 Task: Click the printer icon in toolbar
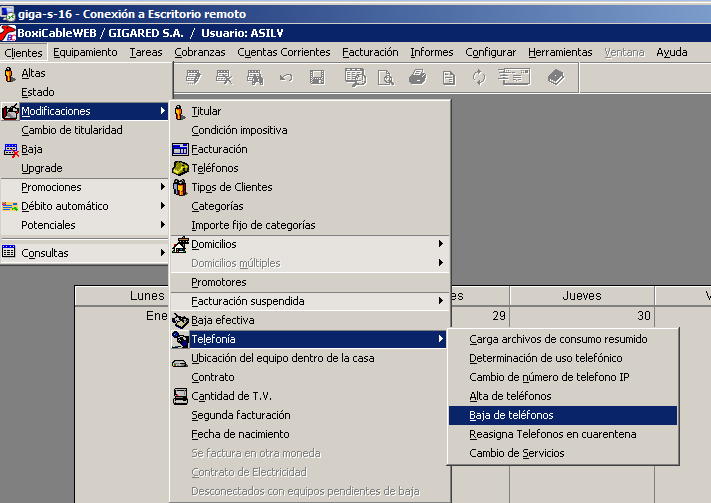point(418,78)
